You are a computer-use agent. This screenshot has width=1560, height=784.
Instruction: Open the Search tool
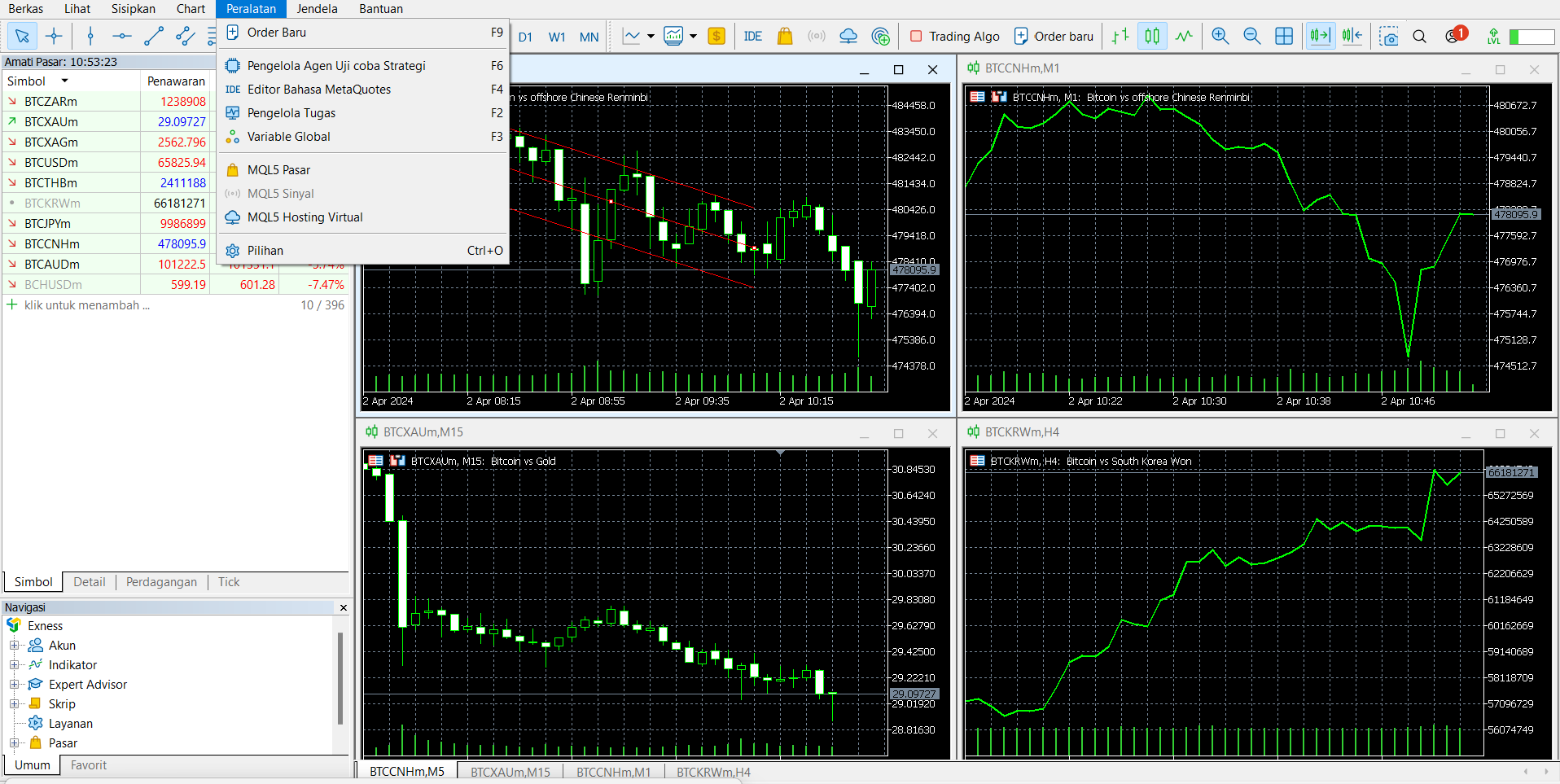pyautogui.click(x=1421, y=36)
